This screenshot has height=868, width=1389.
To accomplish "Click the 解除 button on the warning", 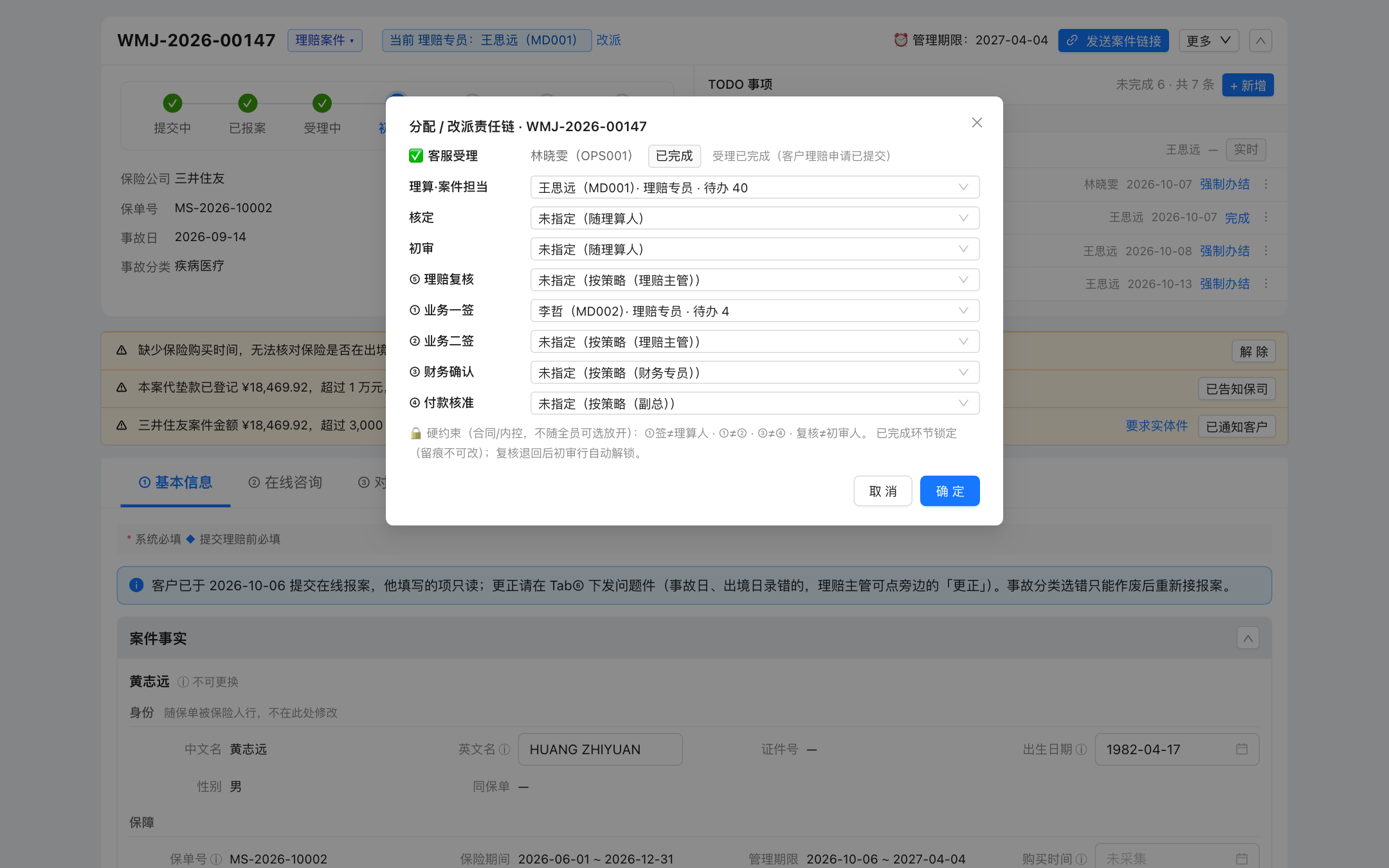I will [x=1254, y=352].
